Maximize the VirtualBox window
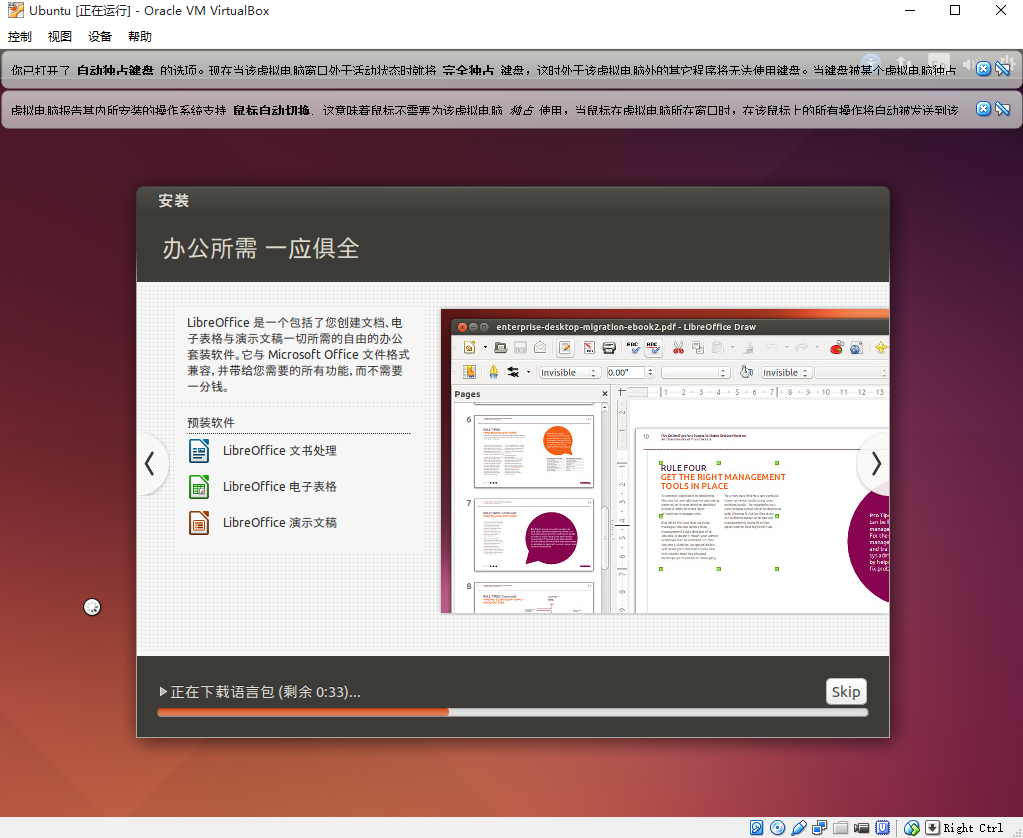 pos(955,10)
